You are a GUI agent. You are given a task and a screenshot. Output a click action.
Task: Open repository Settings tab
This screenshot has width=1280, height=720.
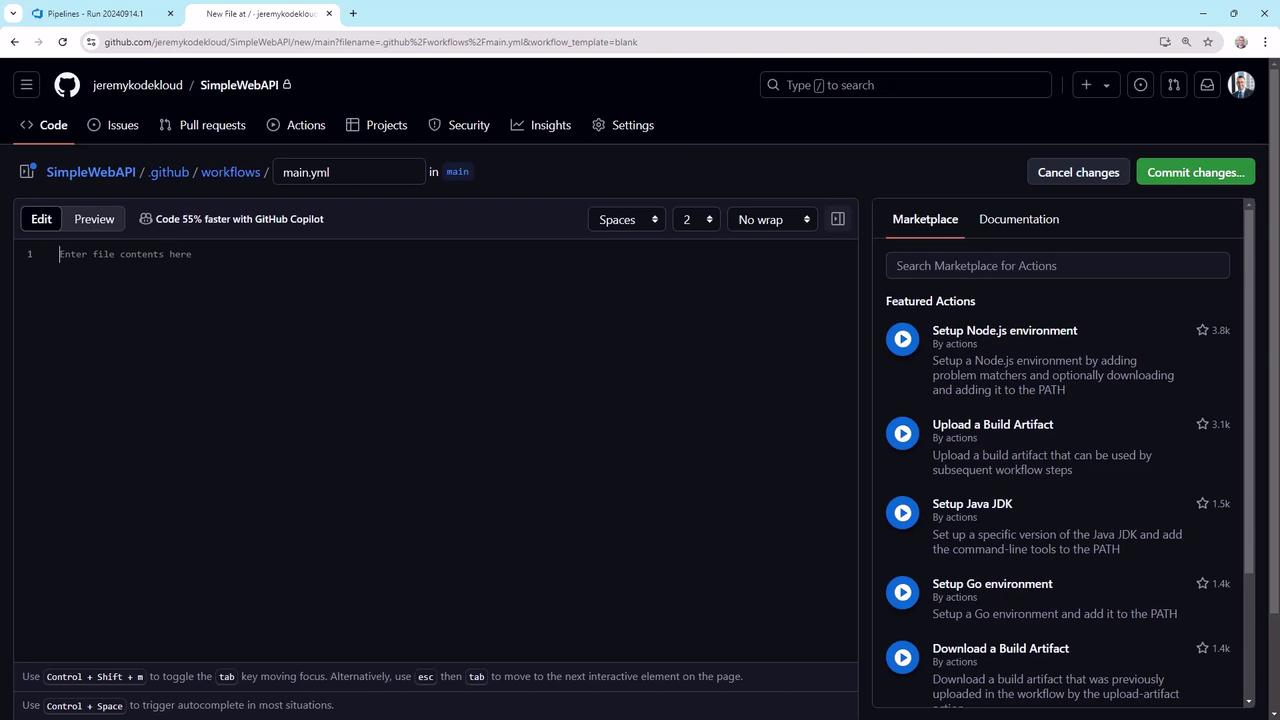tap(623, 125)
